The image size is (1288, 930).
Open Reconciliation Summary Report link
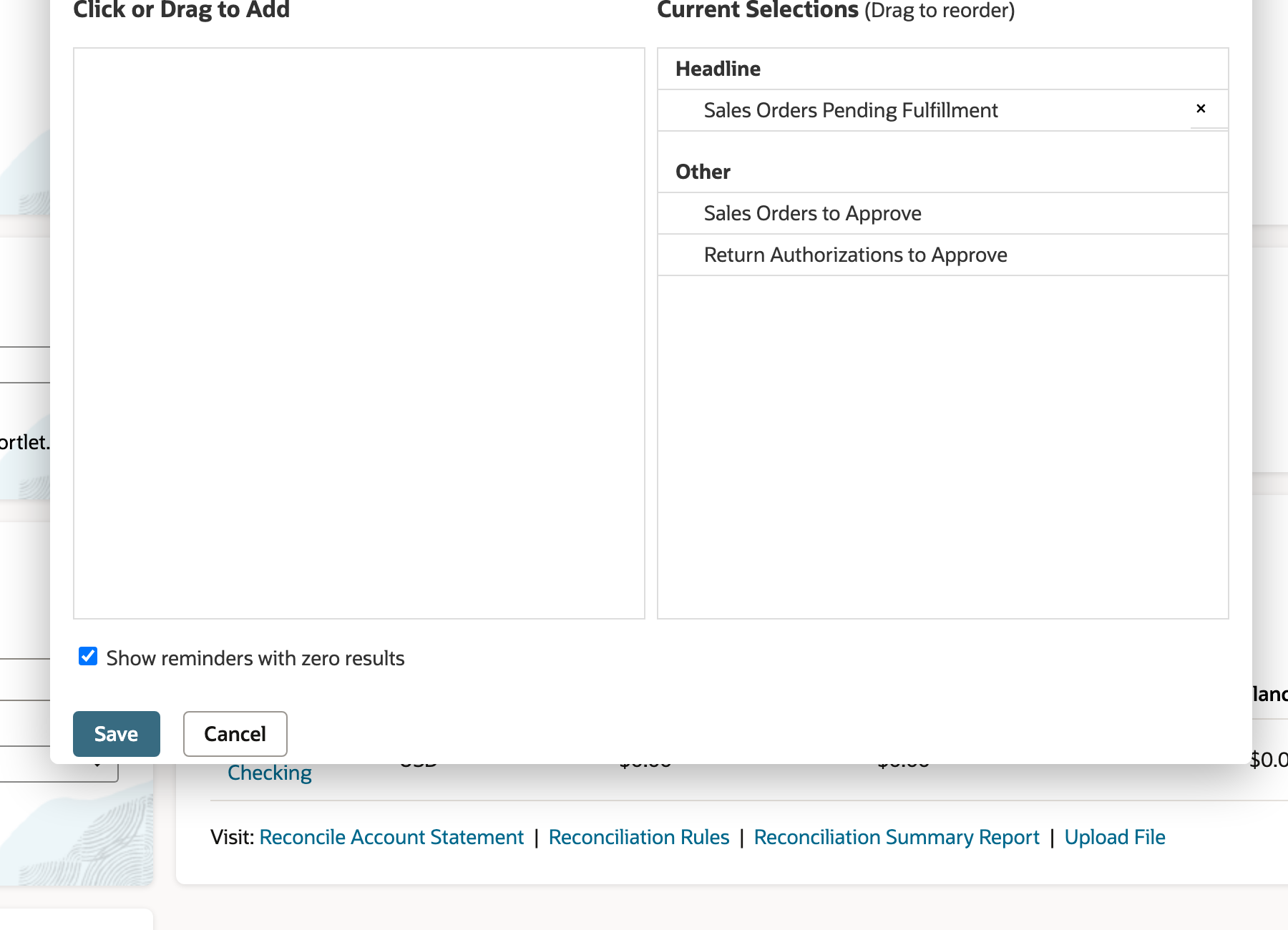(897, 837)
